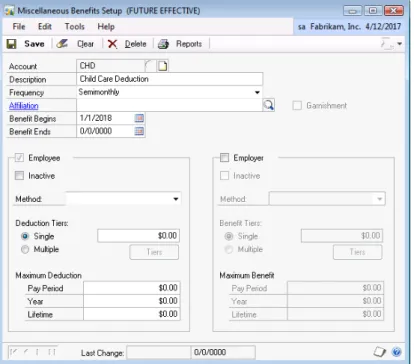Click Maximum Deduction Lifetime amount
This screenshot has width=414, height=364.
[132, 314]
